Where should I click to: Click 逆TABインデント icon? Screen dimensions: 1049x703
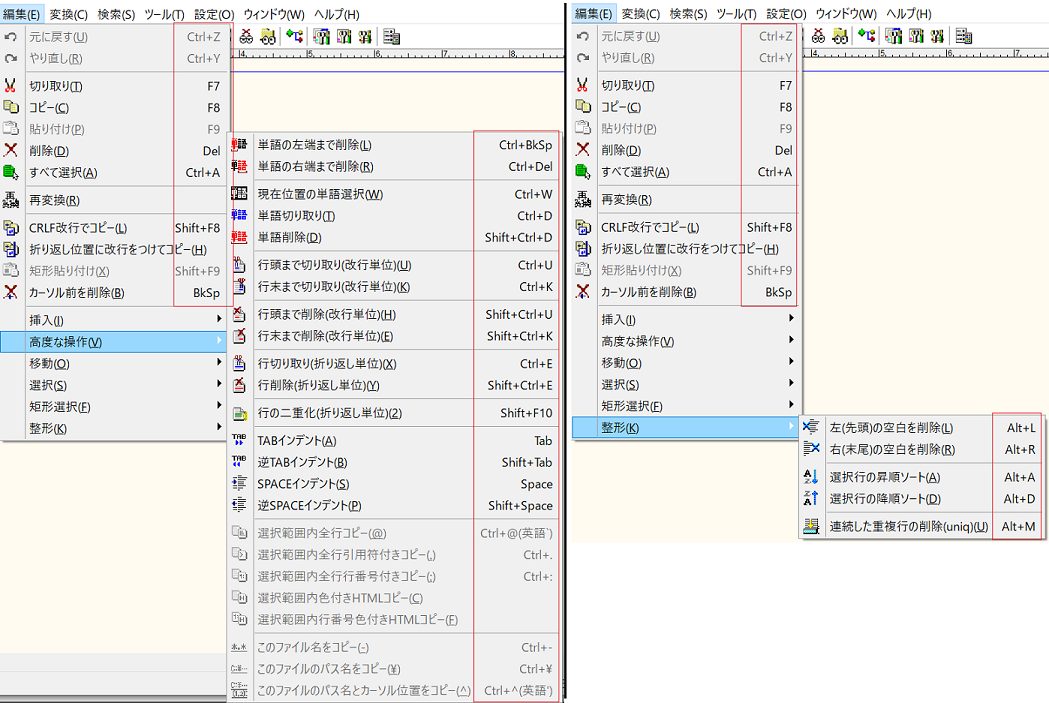click(x=240, y=462)
